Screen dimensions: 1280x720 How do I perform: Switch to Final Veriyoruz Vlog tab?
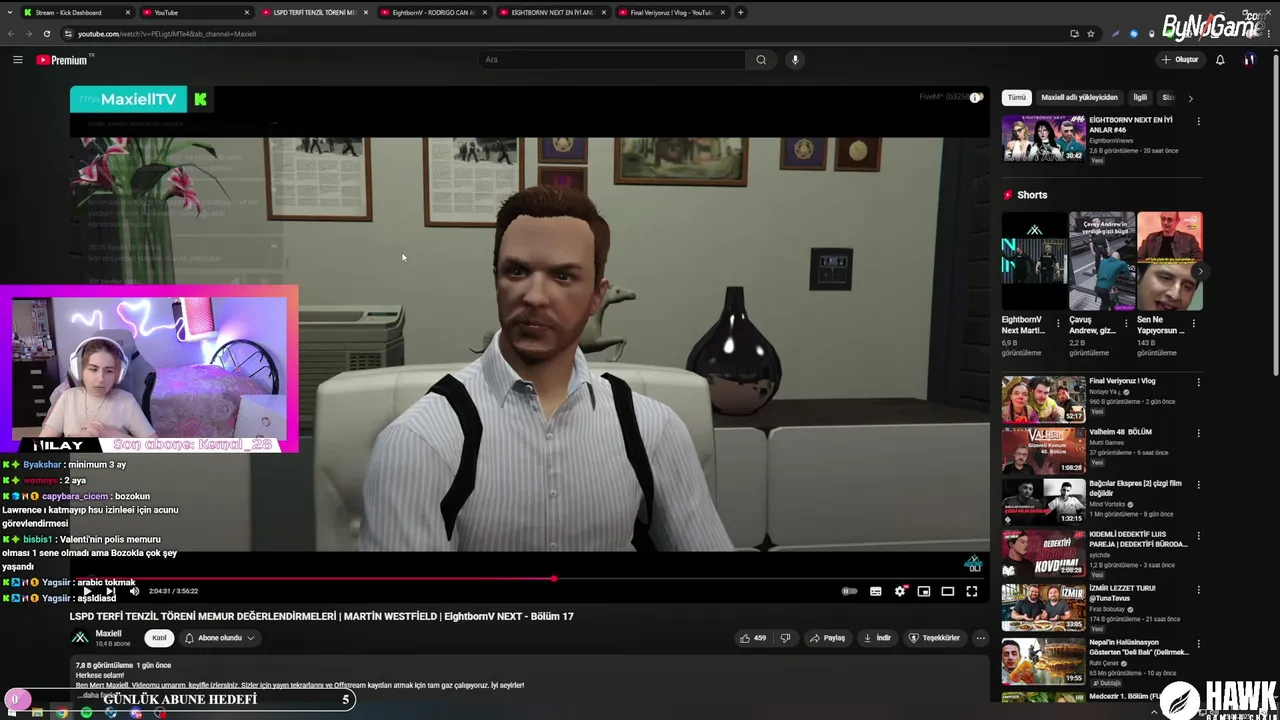coord(671,12)
